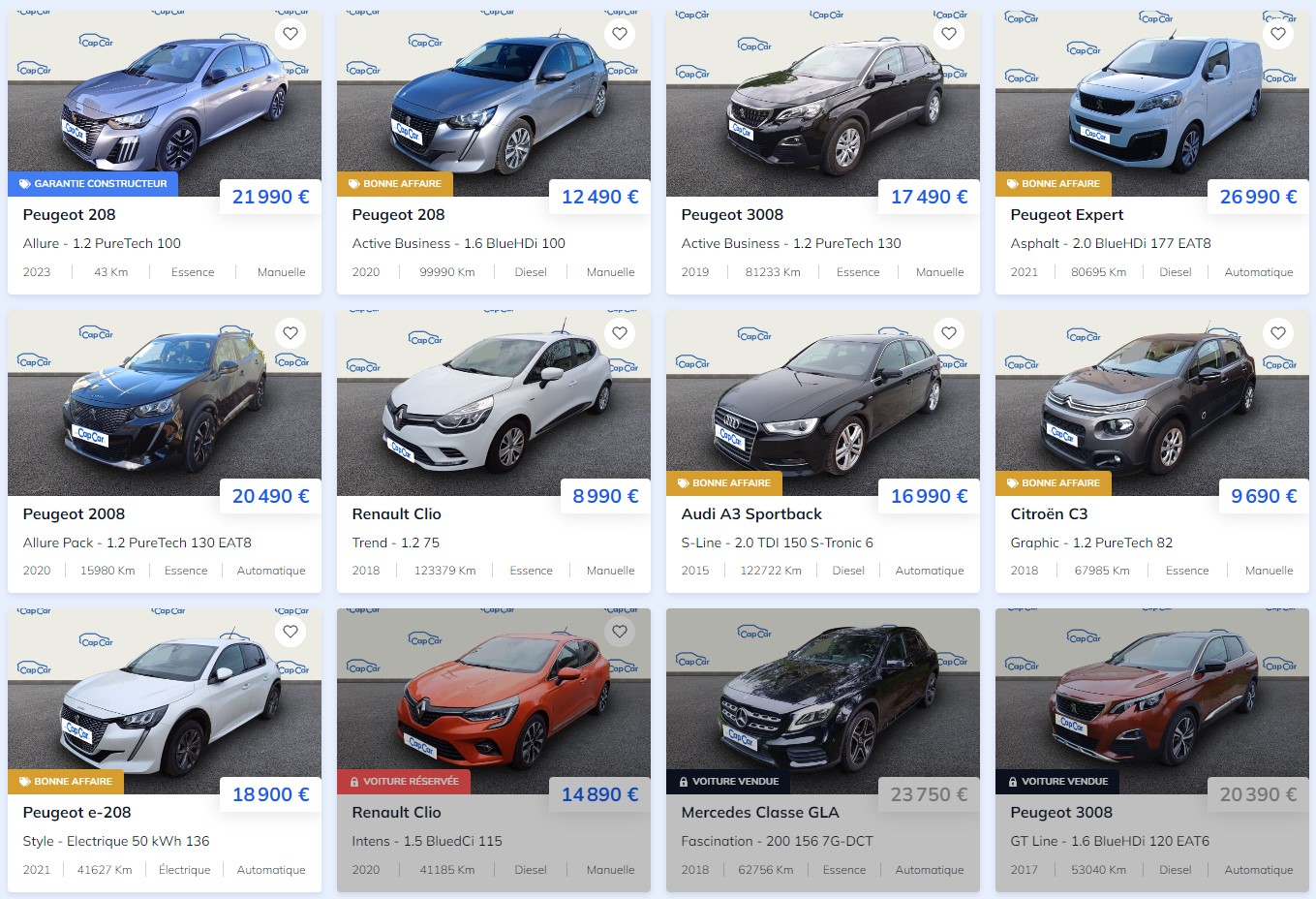Screen dimensions: 1316x899
Task: Click the 14 890 € price tag
Action: (600, 795)
